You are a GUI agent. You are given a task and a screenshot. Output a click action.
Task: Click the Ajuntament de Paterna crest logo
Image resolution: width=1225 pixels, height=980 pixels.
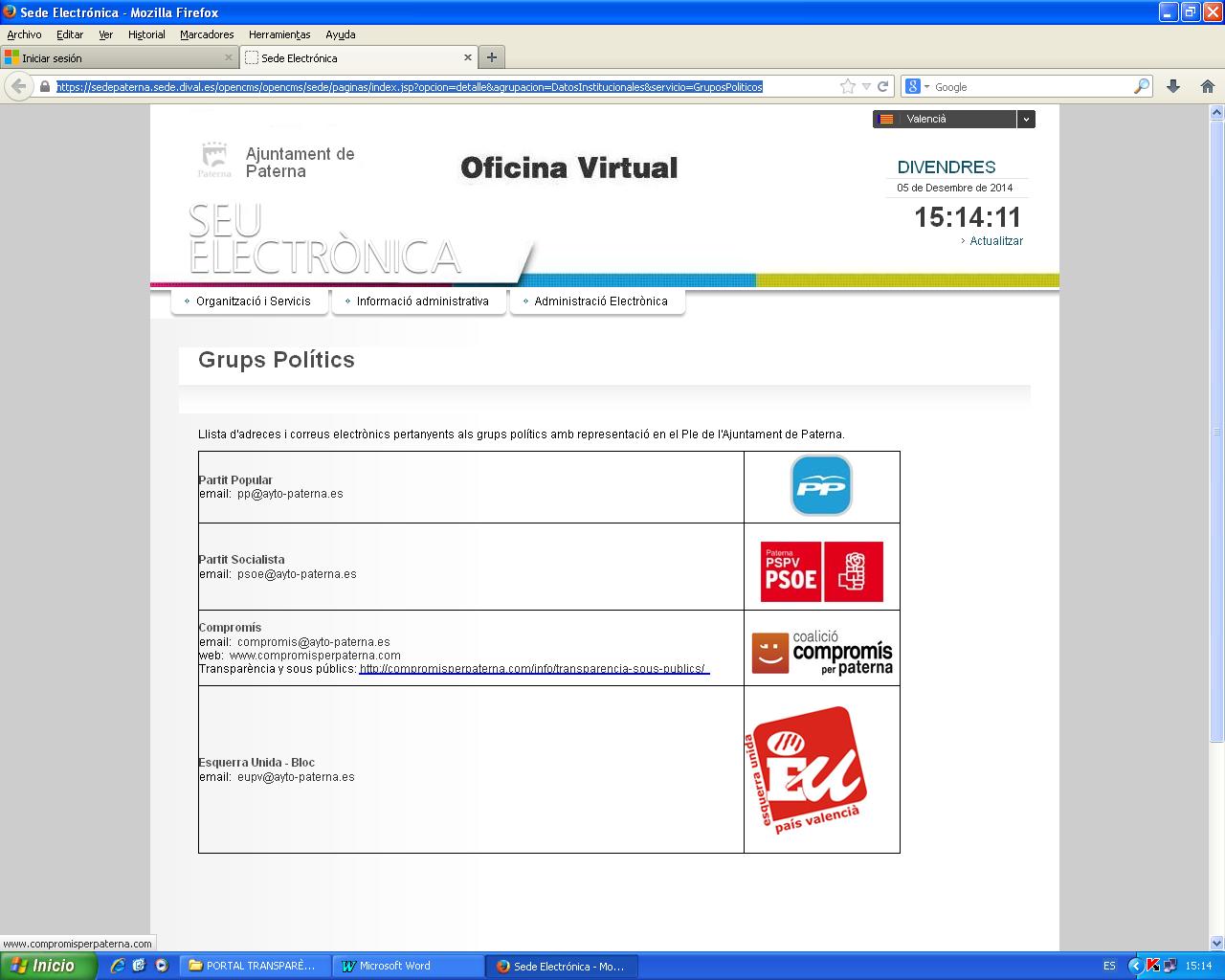coord(214,160)
